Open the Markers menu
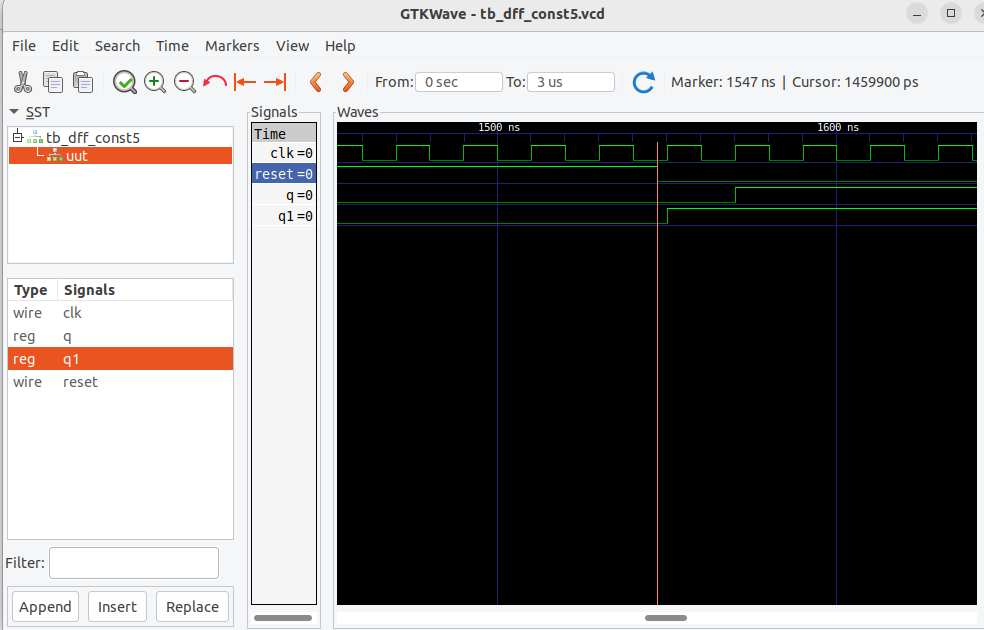Screen dimensions: 984x630 click(232, 45)
